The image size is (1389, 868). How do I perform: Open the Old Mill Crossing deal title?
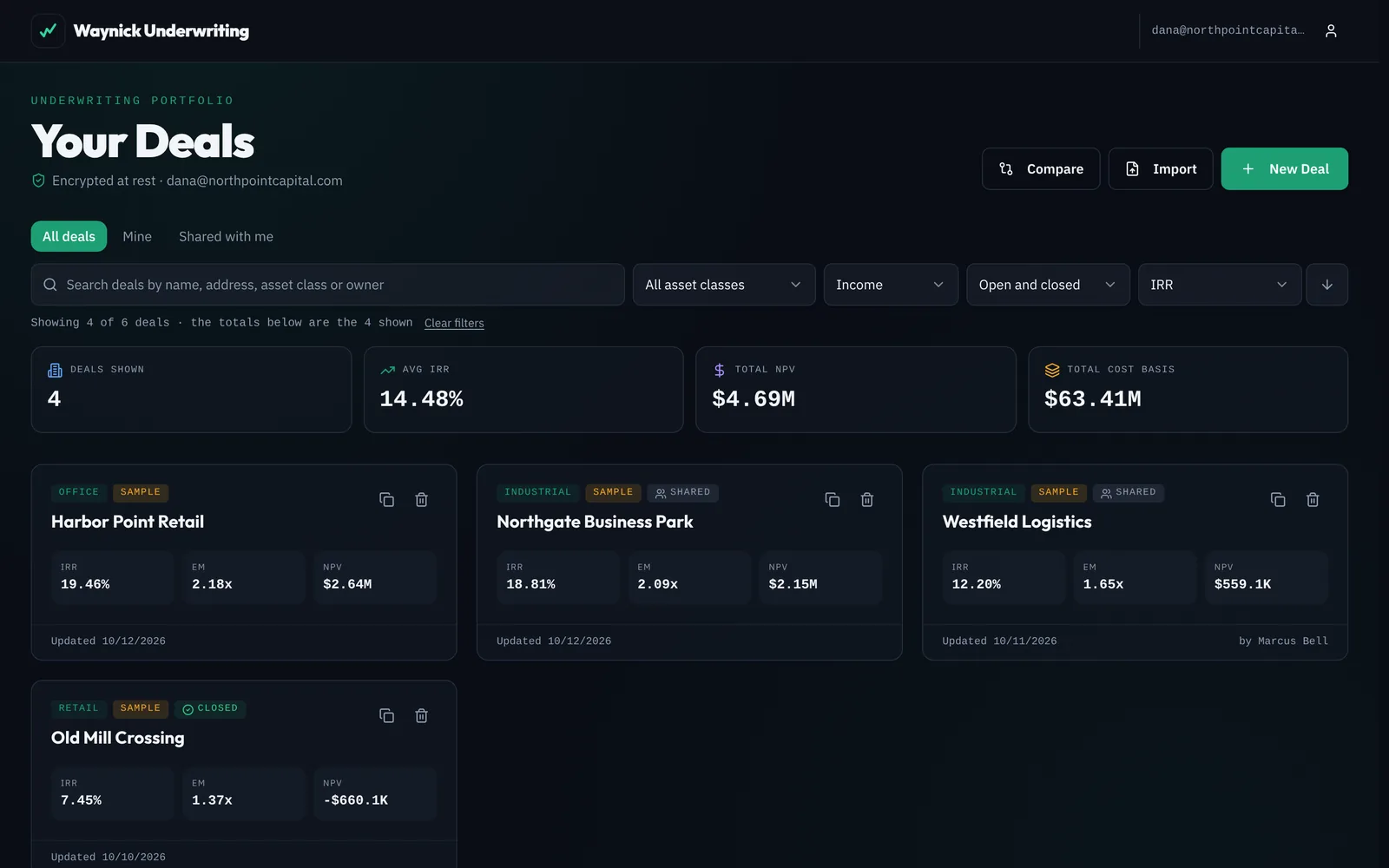(118, 738)
